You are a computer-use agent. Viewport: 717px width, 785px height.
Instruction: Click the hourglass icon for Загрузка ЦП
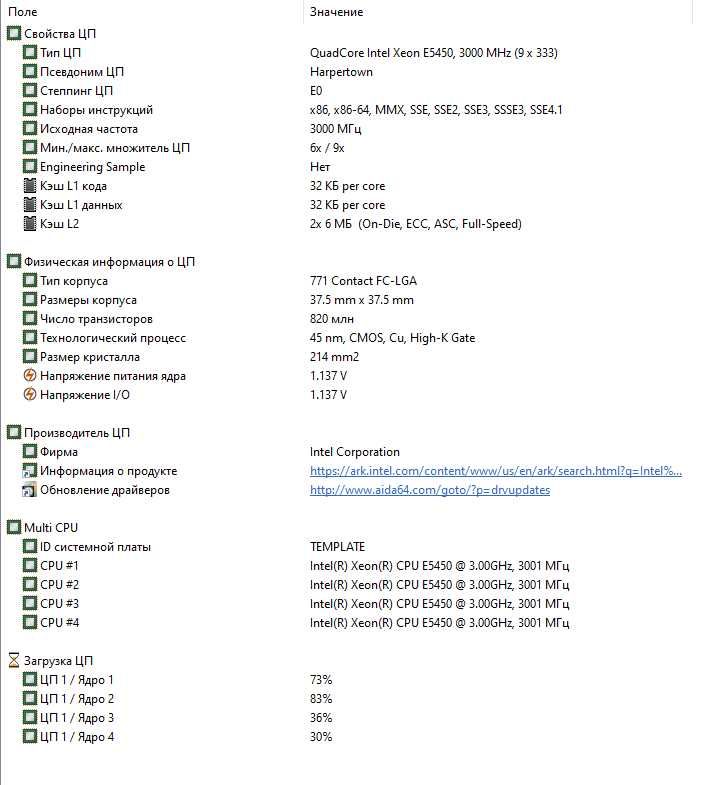point(14,660)
